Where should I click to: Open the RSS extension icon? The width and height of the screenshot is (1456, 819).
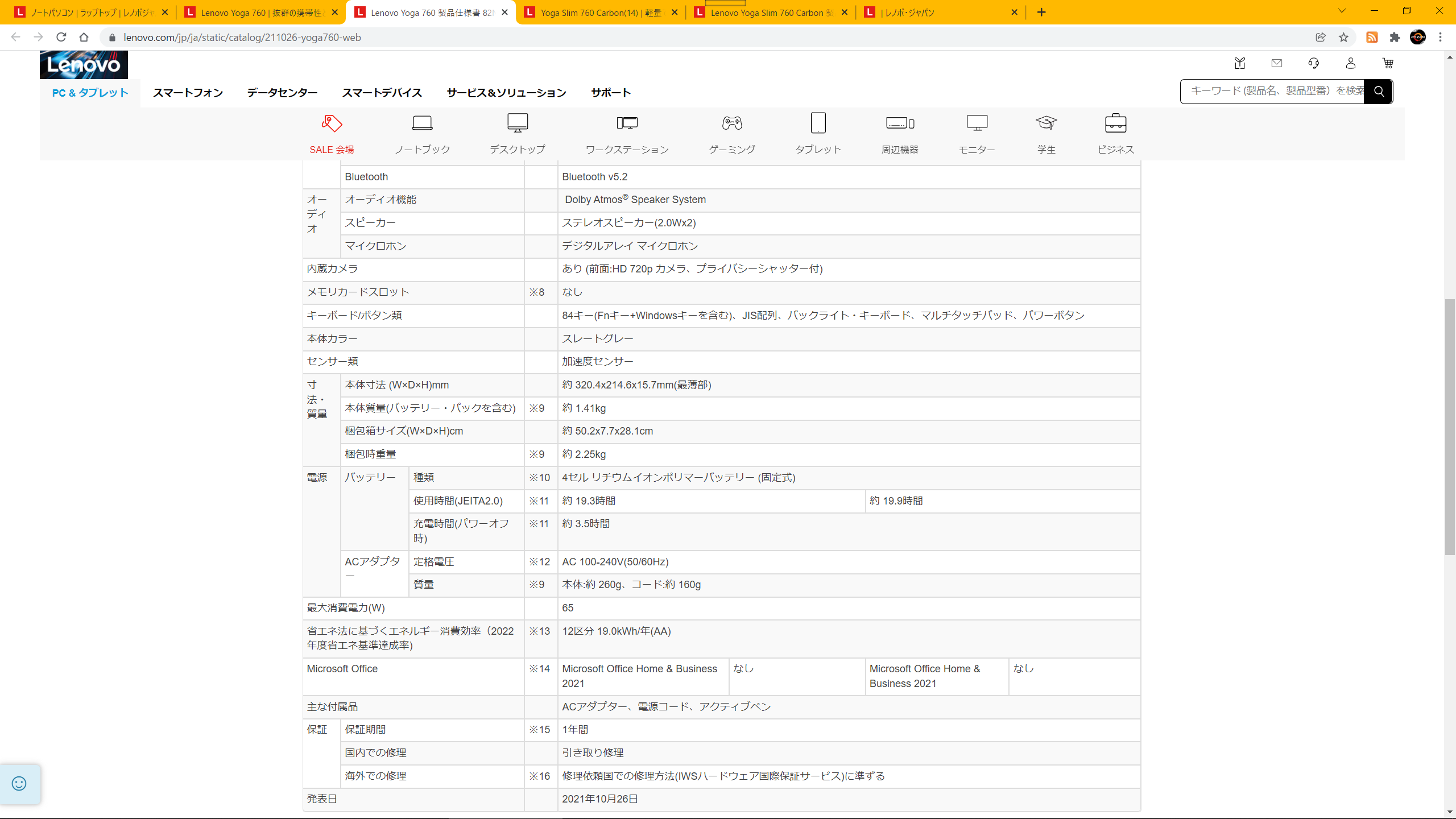coord(1372,38)
